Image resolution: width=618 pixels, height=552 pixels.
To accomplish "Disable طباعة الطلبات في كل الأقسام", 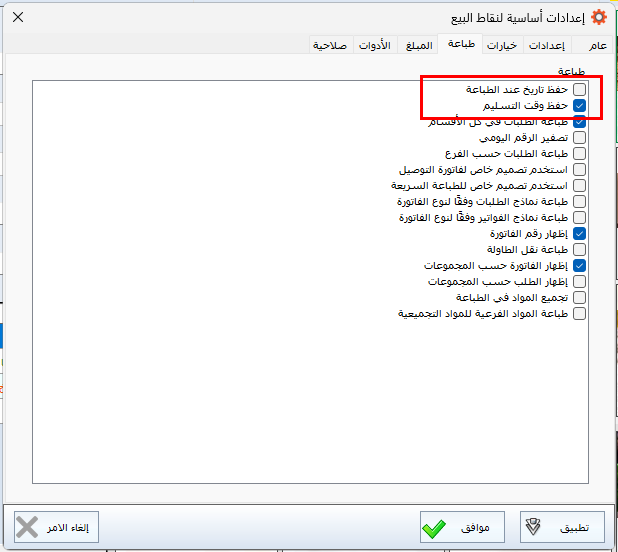I will [x=579, y=122].
